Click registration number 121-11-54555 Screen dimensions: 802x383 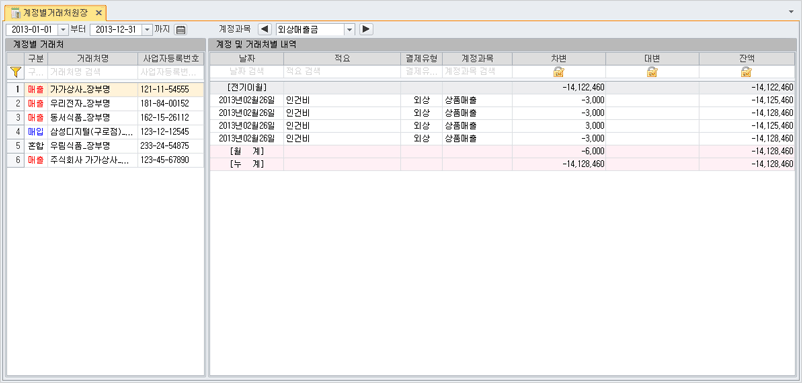coord(164,89)
